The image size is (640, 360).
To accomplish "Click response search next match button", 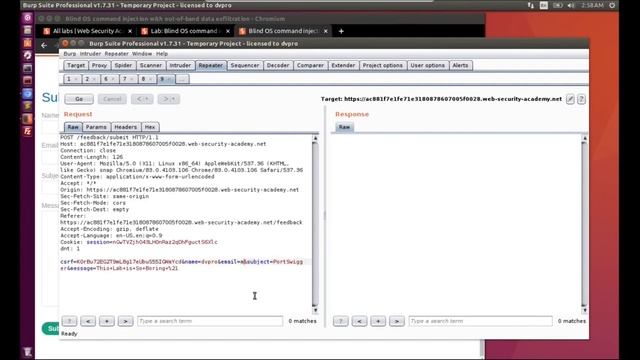I will coord(397,321).
